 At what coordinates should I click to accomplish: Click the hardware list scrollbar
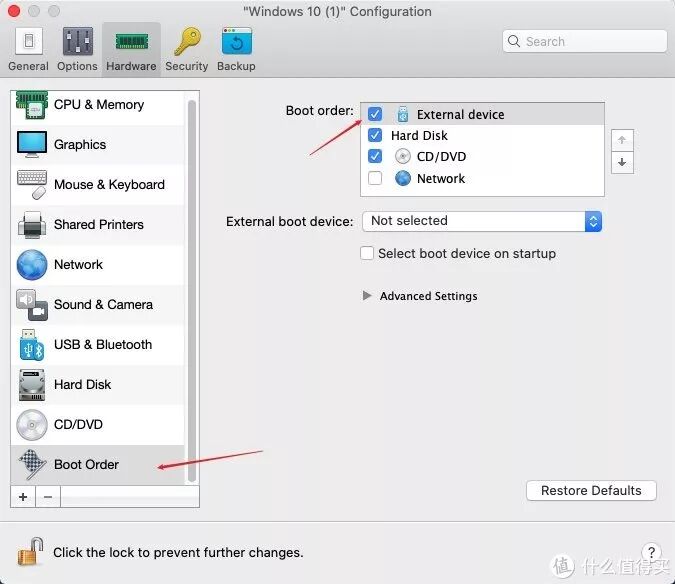pos(192,291)
